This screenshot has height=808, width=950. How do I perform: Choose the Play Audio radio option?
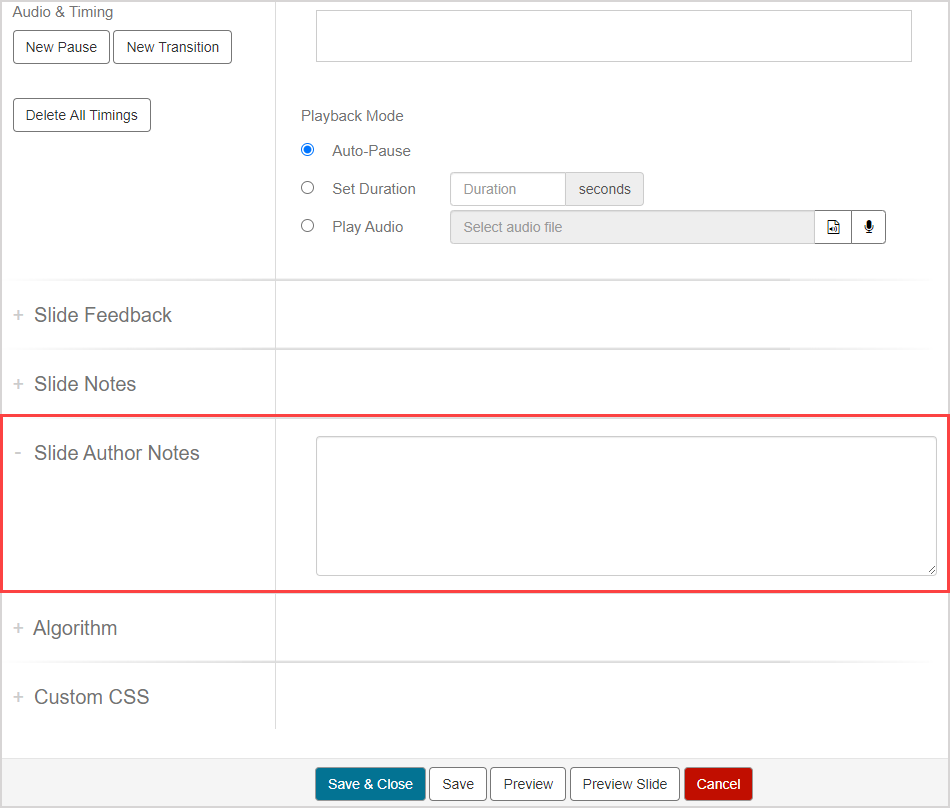308,226
